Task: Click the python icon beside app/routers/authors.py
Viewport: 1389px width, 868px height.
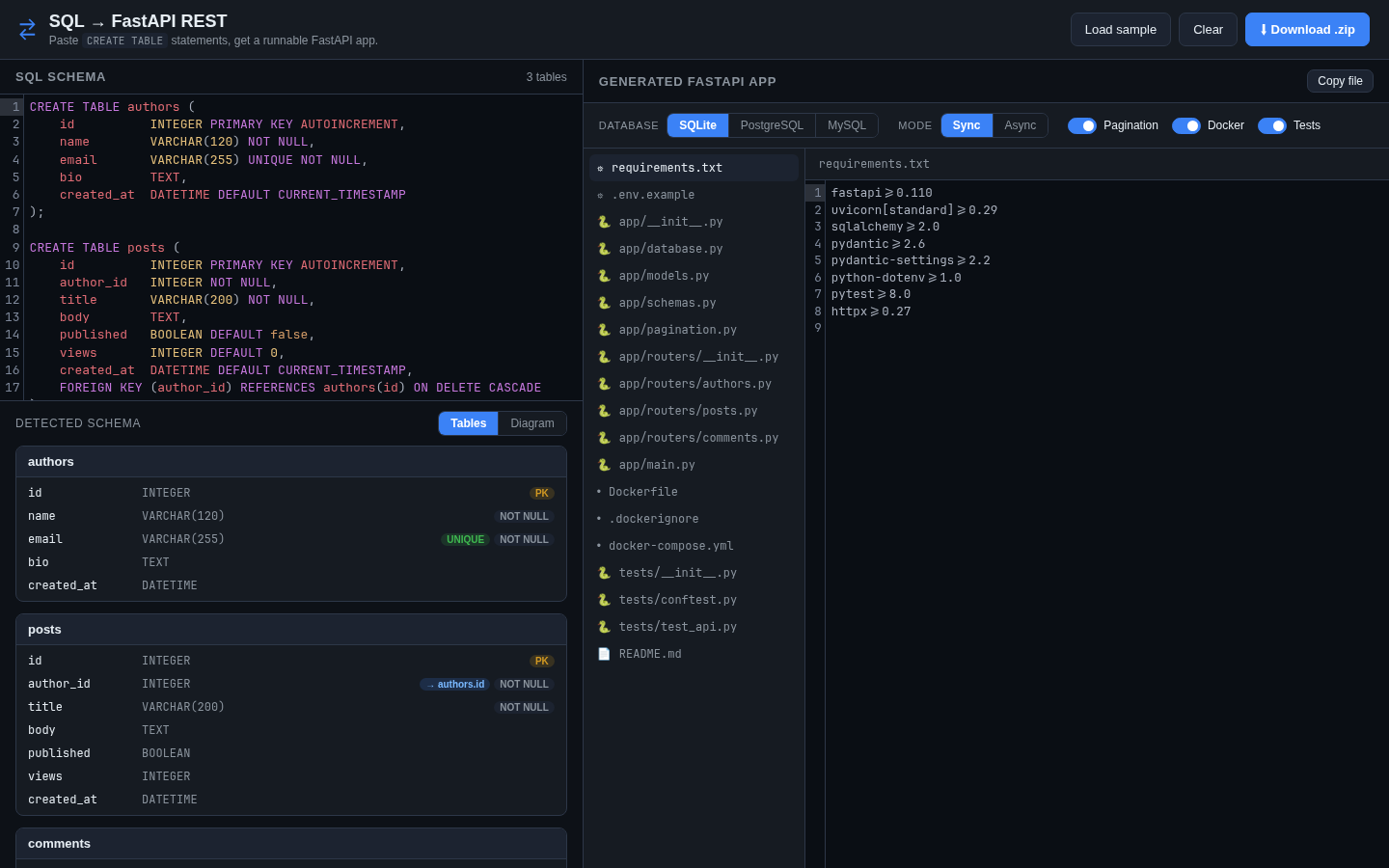Action: pos(604,384)
